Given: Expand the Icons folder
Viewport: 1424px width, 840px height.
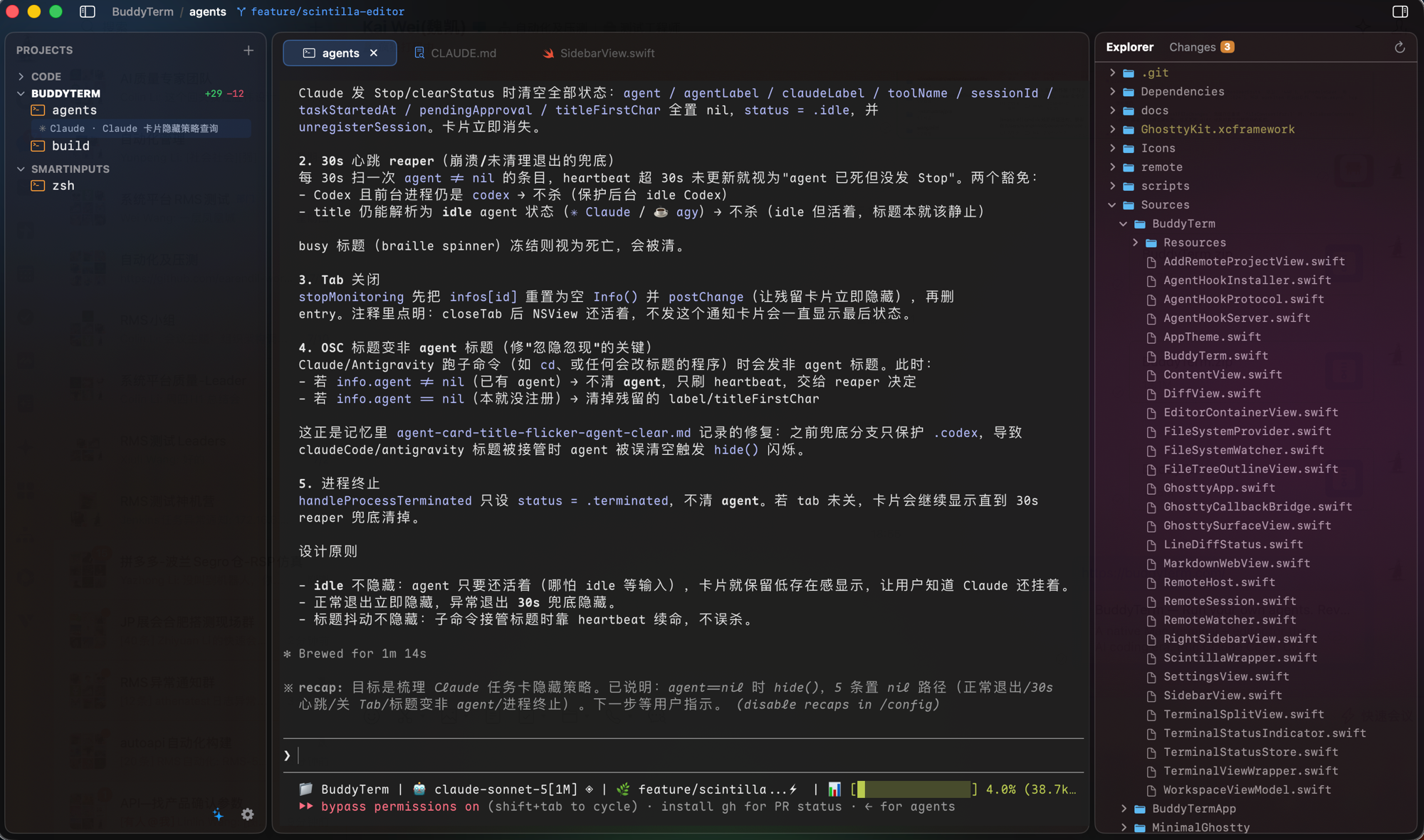Looking at the screenshot, I should (x=1112, y=148).
